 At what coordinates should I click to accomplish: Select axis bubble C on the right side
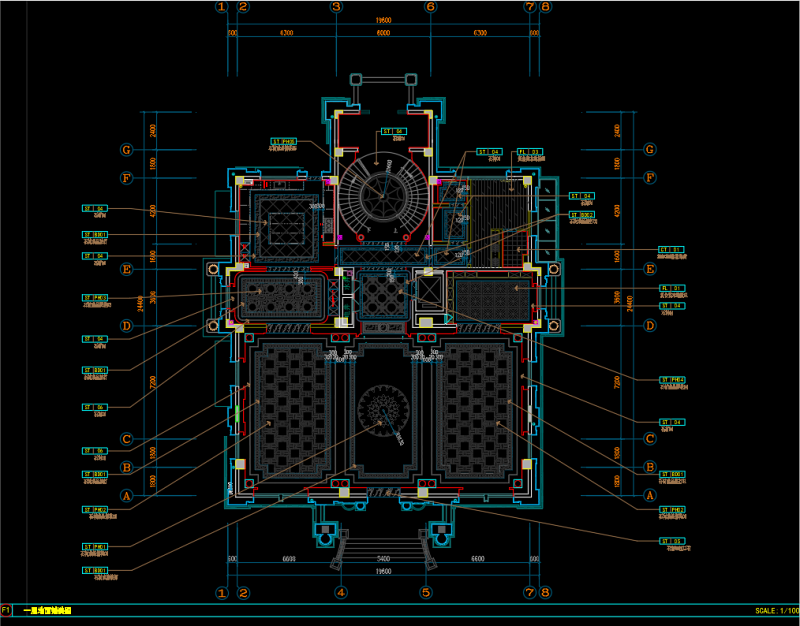(650, 438)
